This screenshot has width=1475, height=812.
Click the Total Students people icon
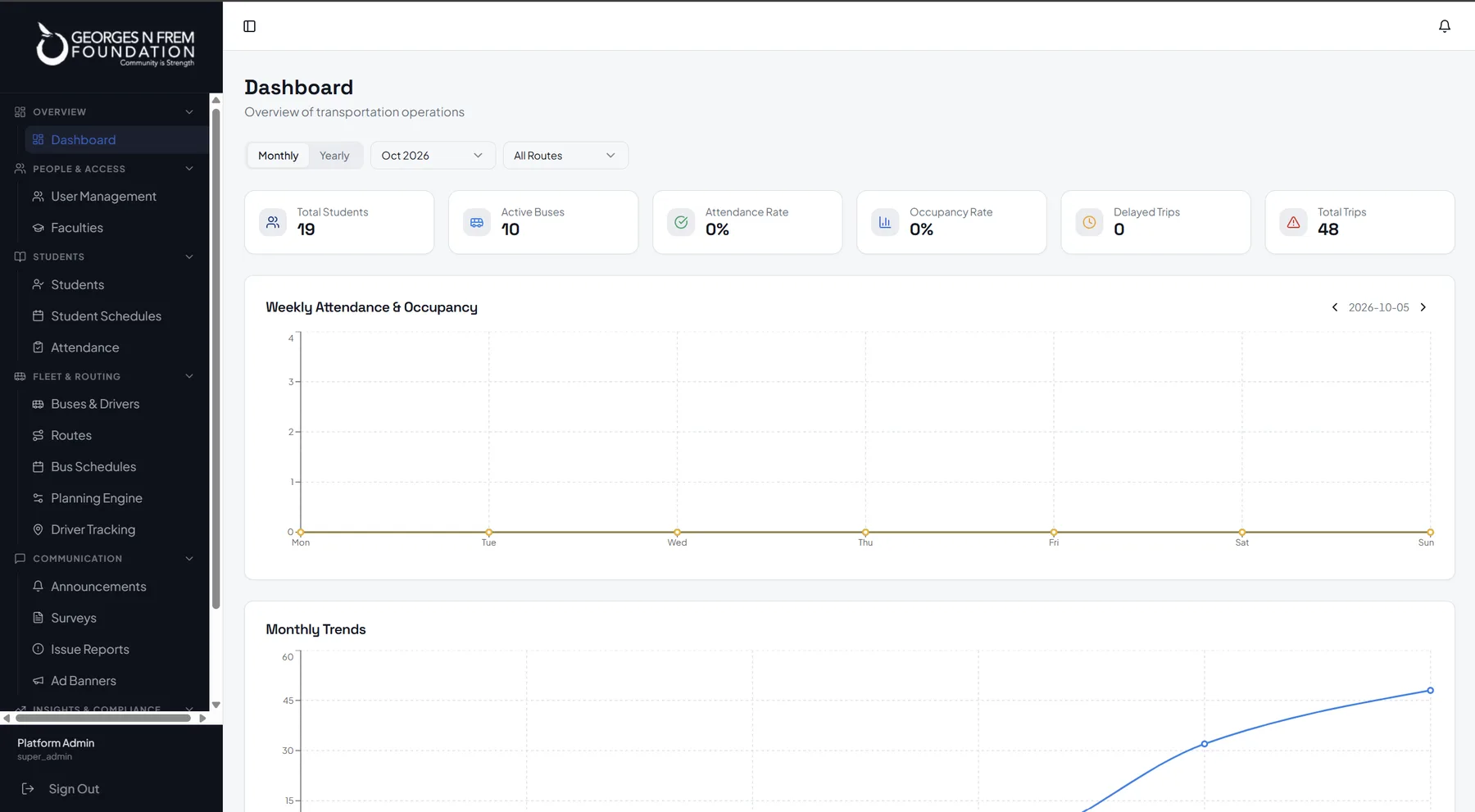(x=273, y=222)
